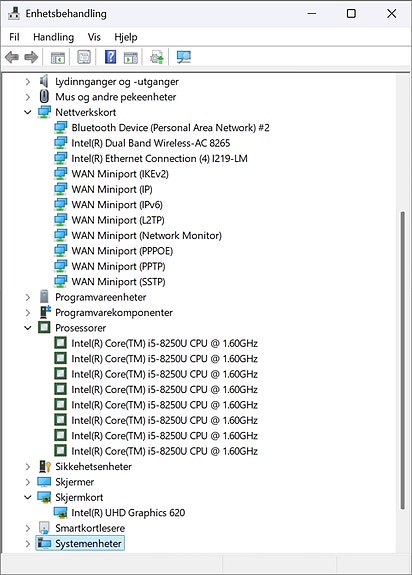Click Scan for hardware changes monitor icon
This screenshot has width=412, height=575.
184,57
